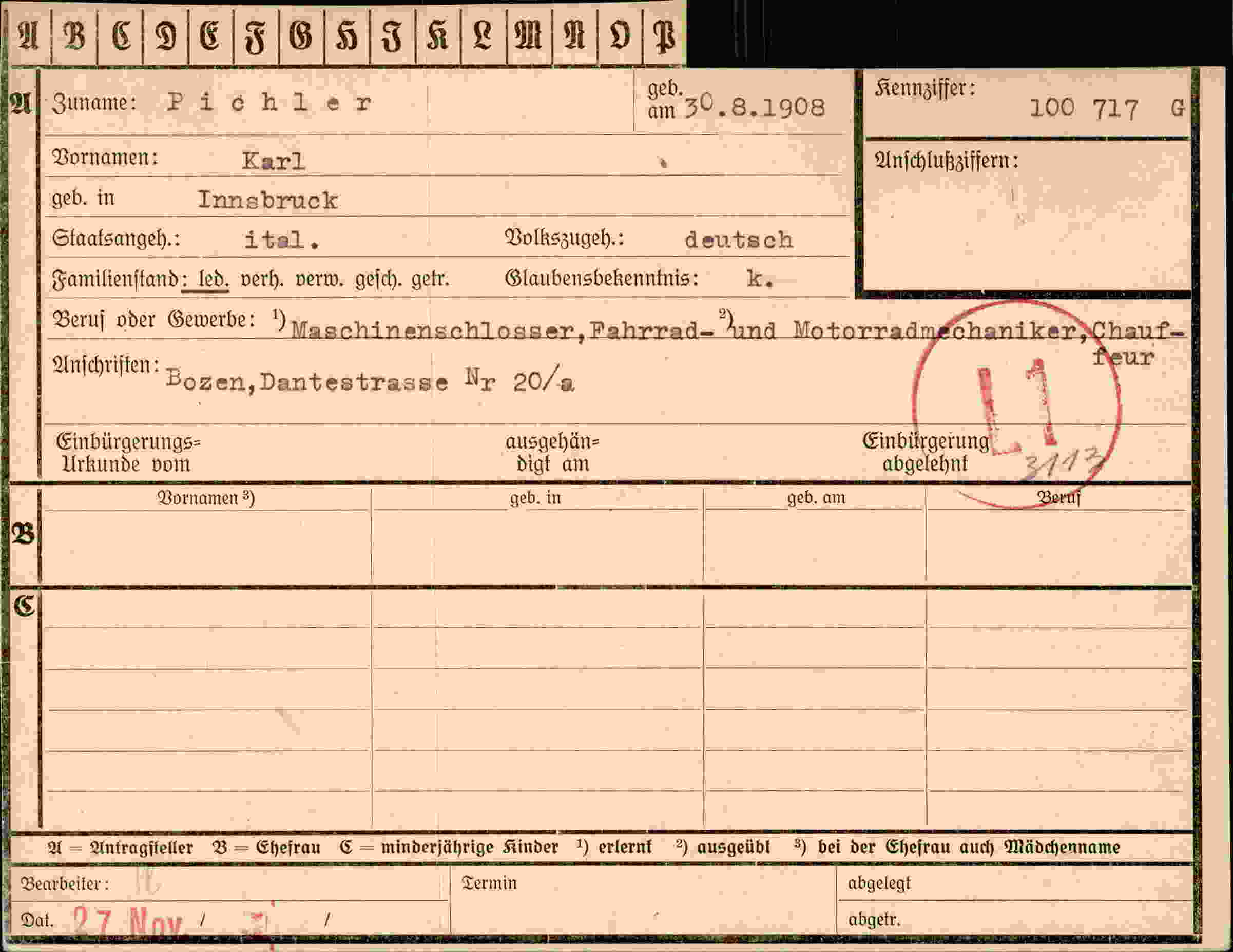Viewport: 1233px width, 952px height.
Task: Click the birthplace "Innsbruck"
Action: 267,200
